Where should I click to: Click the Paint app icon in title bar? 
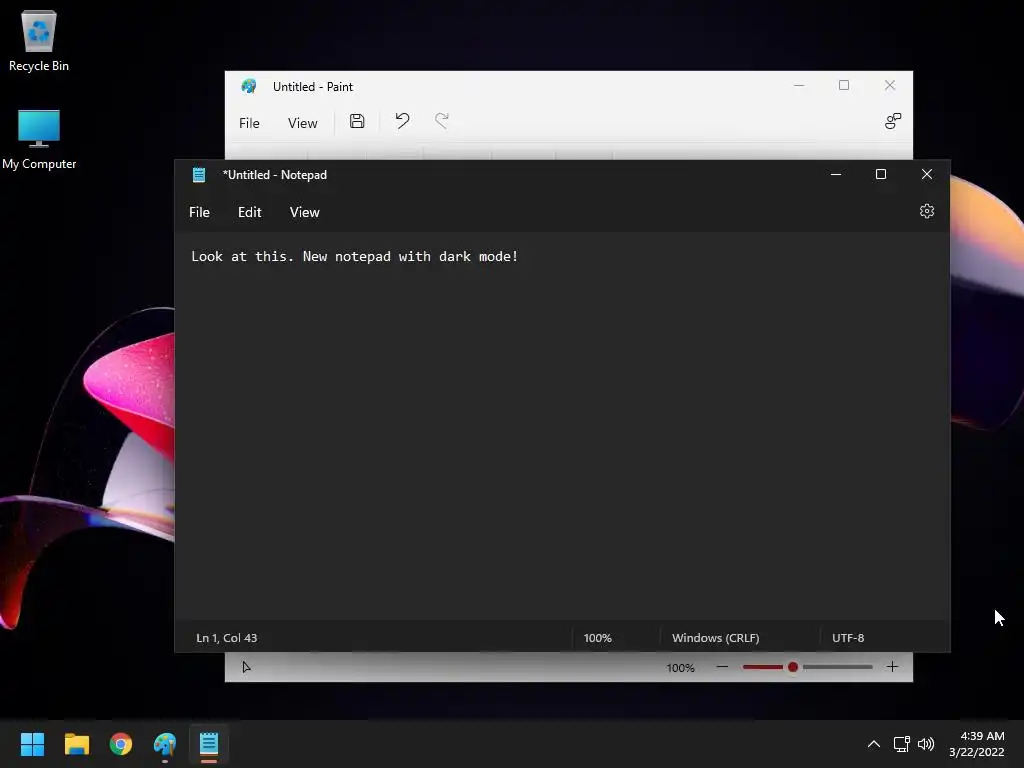pos(249,86)
